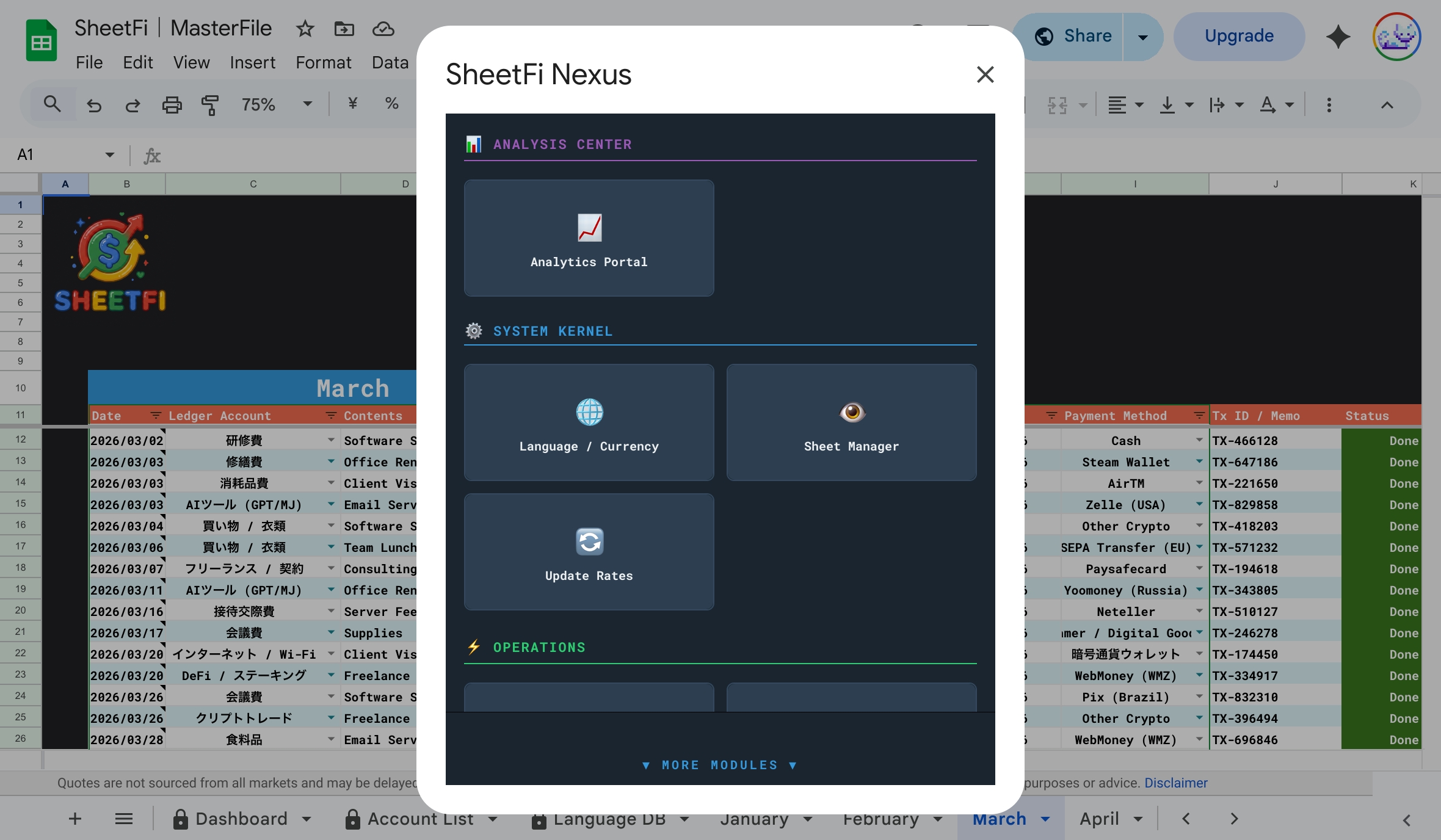This screenshot has height=840, width=1441.
Task: Open the Language / Currency module
Action: click(589, 422)
